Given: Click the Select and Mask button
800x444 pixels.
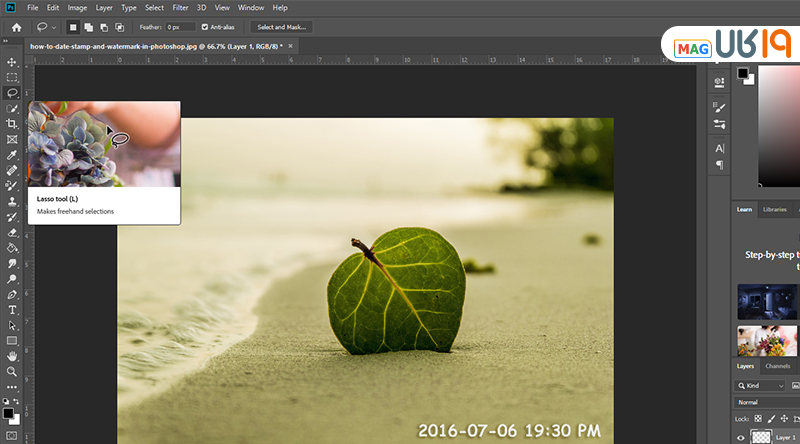Looking at the screenshot, I should coord(282,27).
